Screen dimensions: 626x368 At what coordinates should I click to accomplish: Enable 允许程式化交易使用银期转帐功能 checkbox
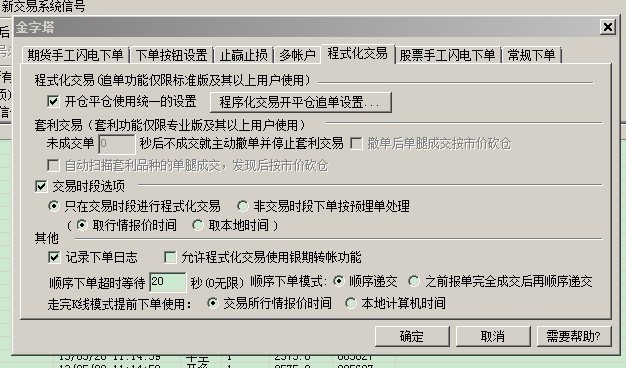tap(170, 257)
